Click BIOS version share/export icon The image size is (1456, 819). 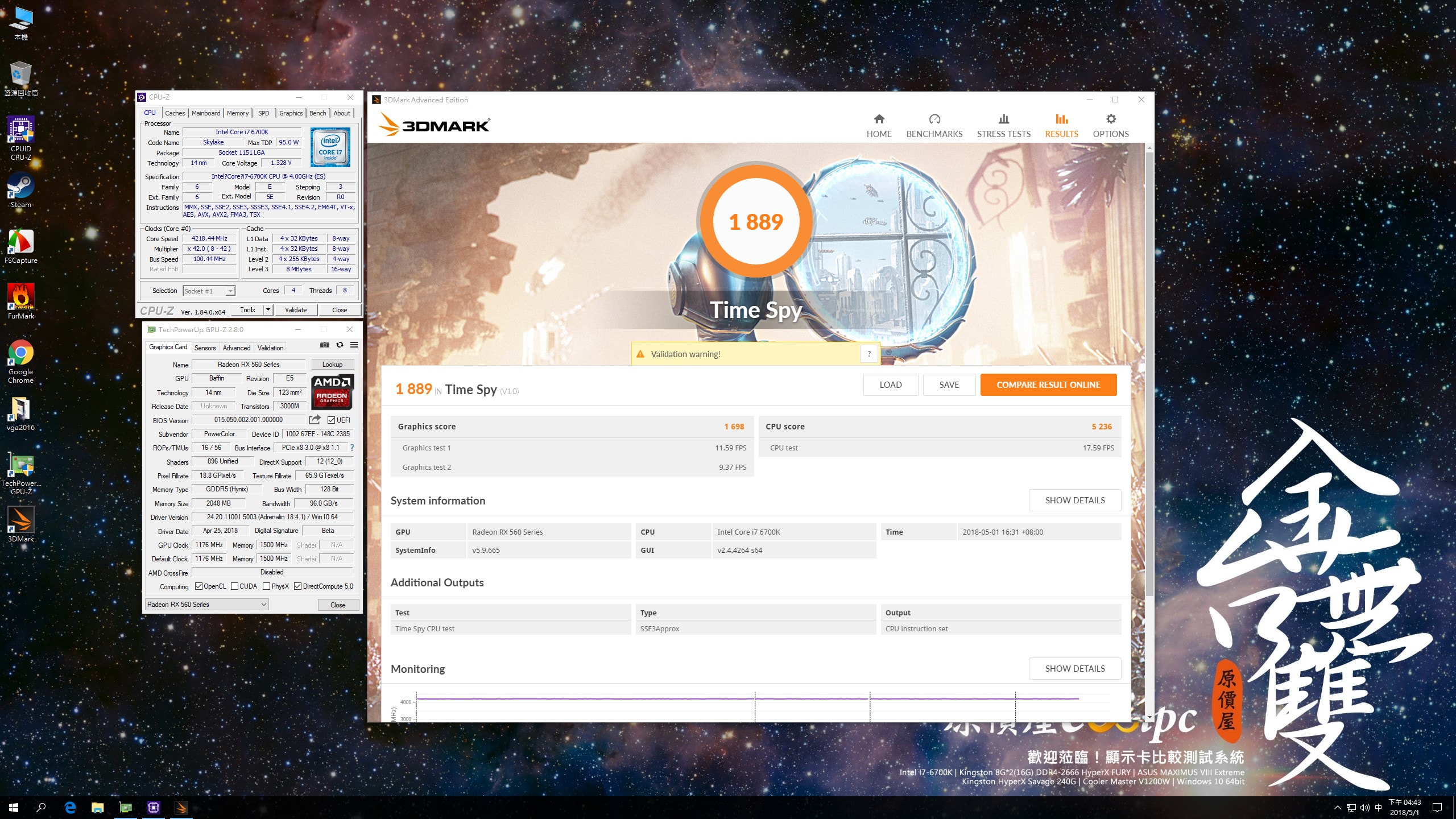pos(315,420)
